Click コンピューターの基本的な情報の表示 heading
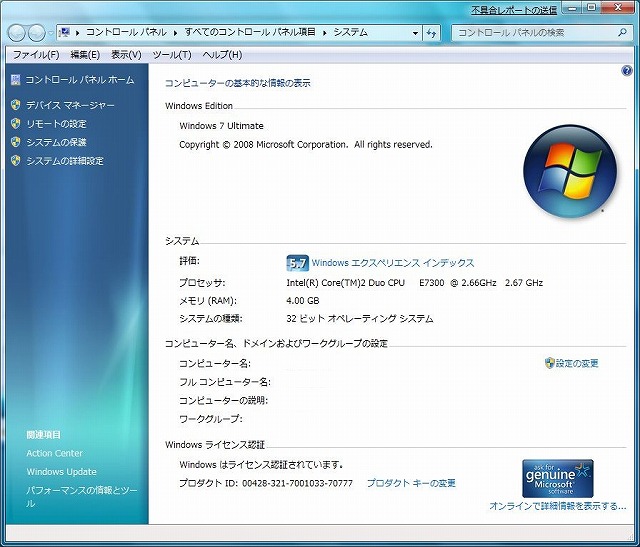640x547 pixels. coord(238,83)
